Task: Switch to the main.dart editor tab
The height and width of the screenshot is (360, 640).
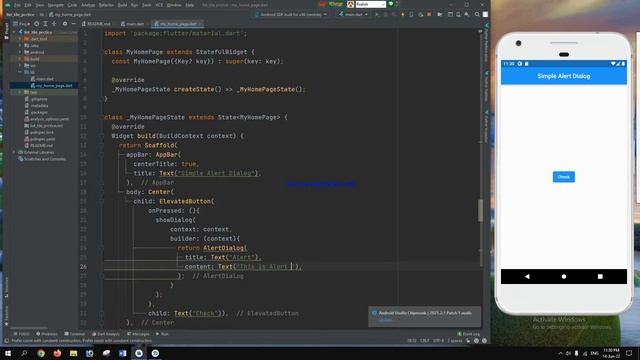Action: [x=133, y=24]
